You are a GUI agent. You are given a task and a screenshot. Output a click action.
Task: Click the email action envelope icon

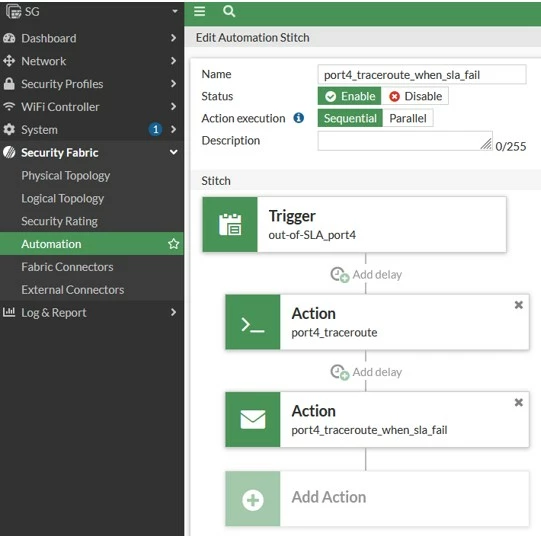pos(253,419)
